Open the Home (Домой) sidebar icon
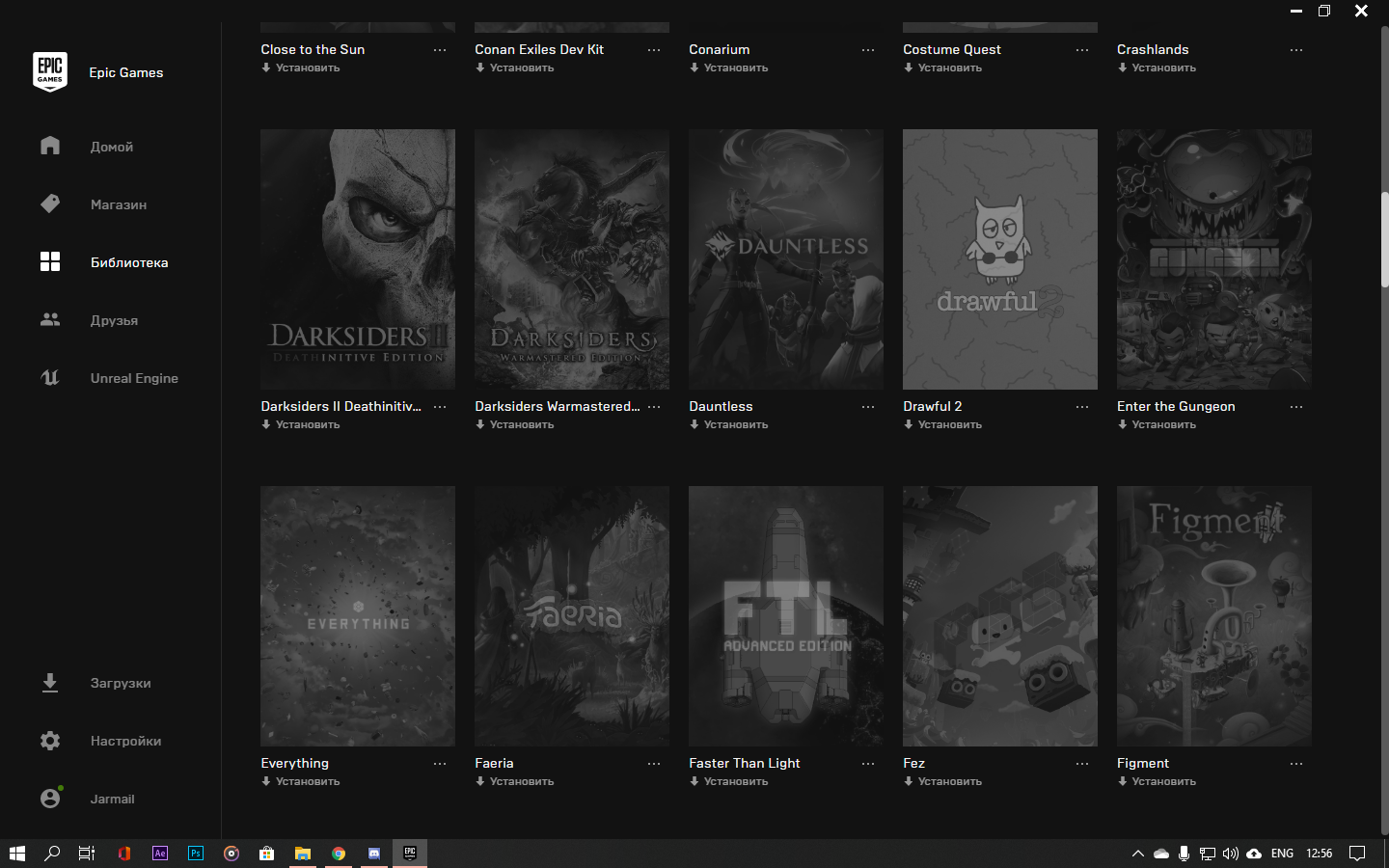 coord(50,146)
